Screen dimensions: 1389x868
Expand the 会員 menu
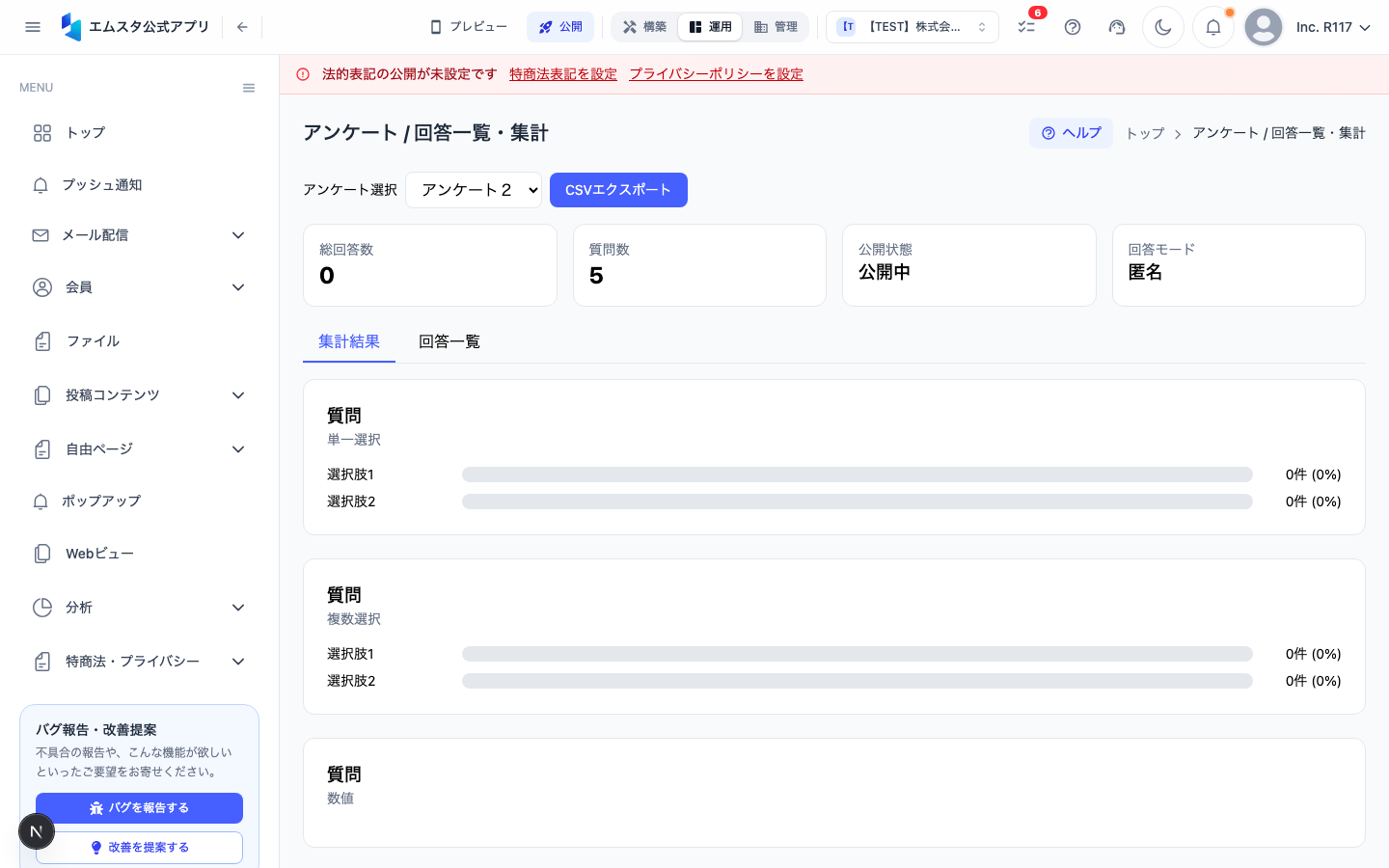point(139,287)
